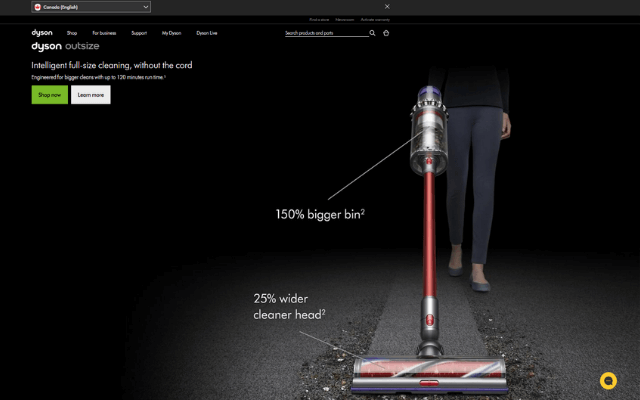Viewport: 640px width, 400px height.
Task: Click the Canada flag icon in region selector
Action: point(38,7)
